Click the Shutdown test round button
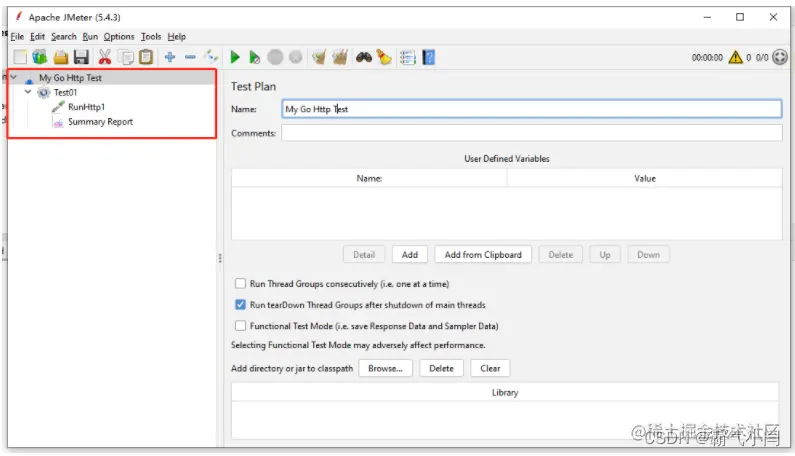The width and height of the screenshot is (795, 456). tap(296, 57)
